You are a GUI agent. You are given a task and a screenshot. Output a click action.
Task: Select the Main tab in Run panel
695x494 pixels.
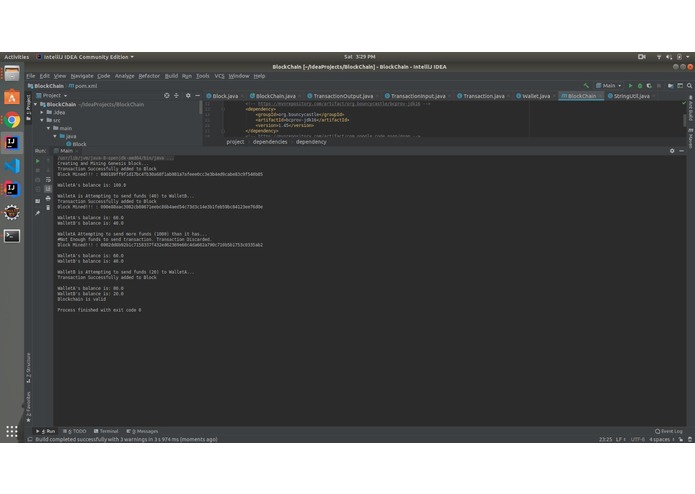tap(66, 151)
